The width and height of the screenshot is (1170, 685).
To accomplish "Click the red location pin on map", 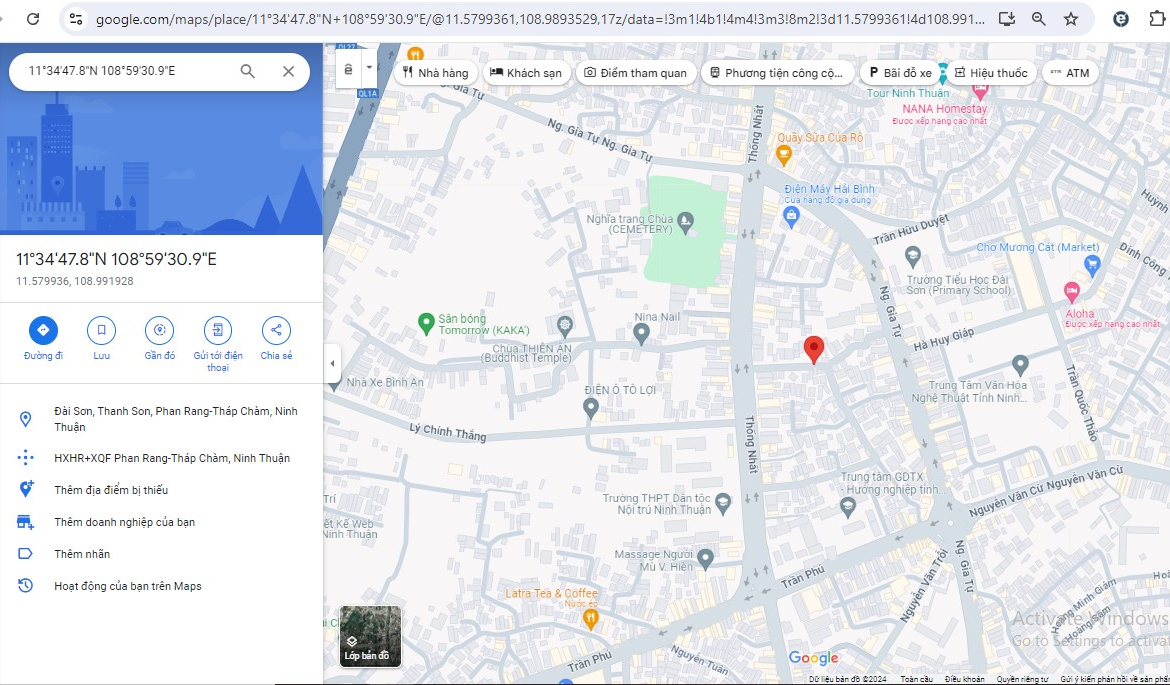I will click(814, 350).
